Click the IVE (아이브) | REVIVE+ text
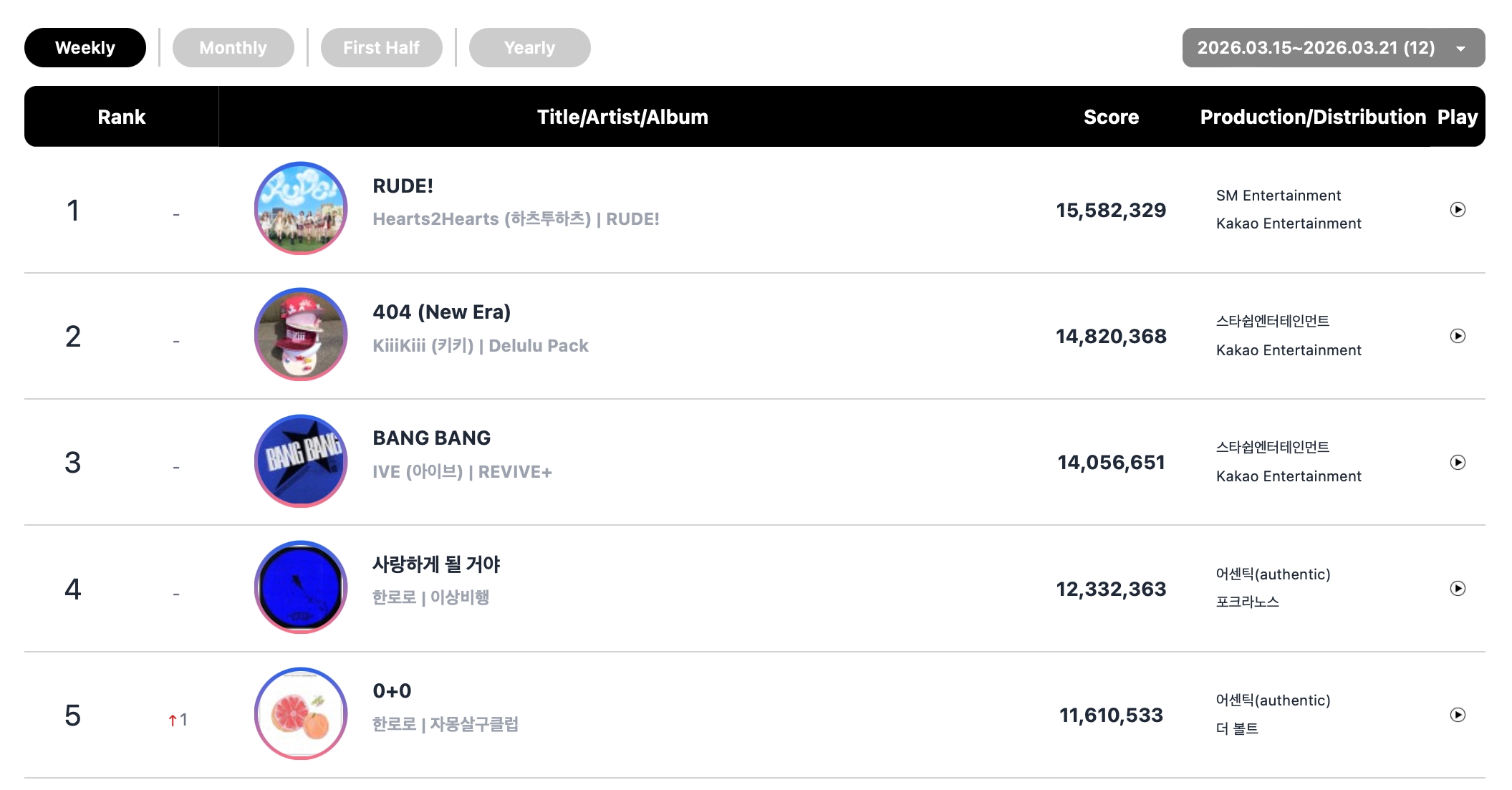The image size is (1512, 790). [x=462, y=472]
